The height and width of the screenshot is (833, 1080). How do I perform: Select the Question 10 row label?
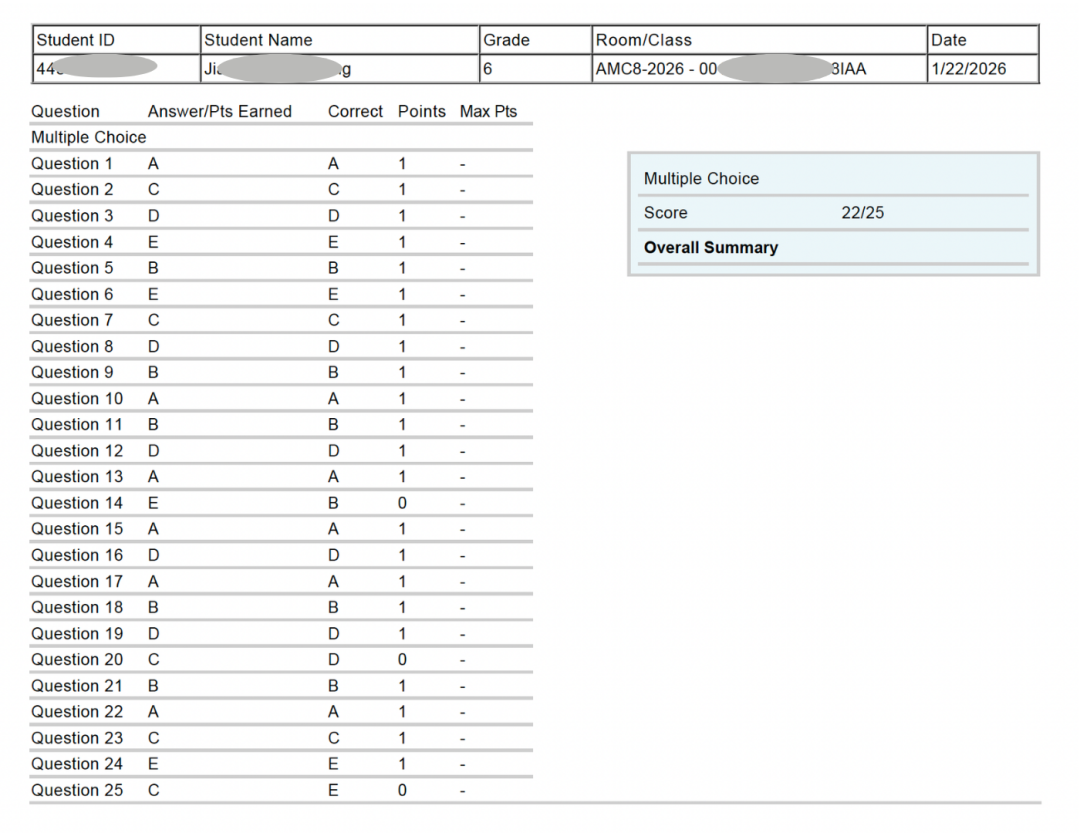77,398
